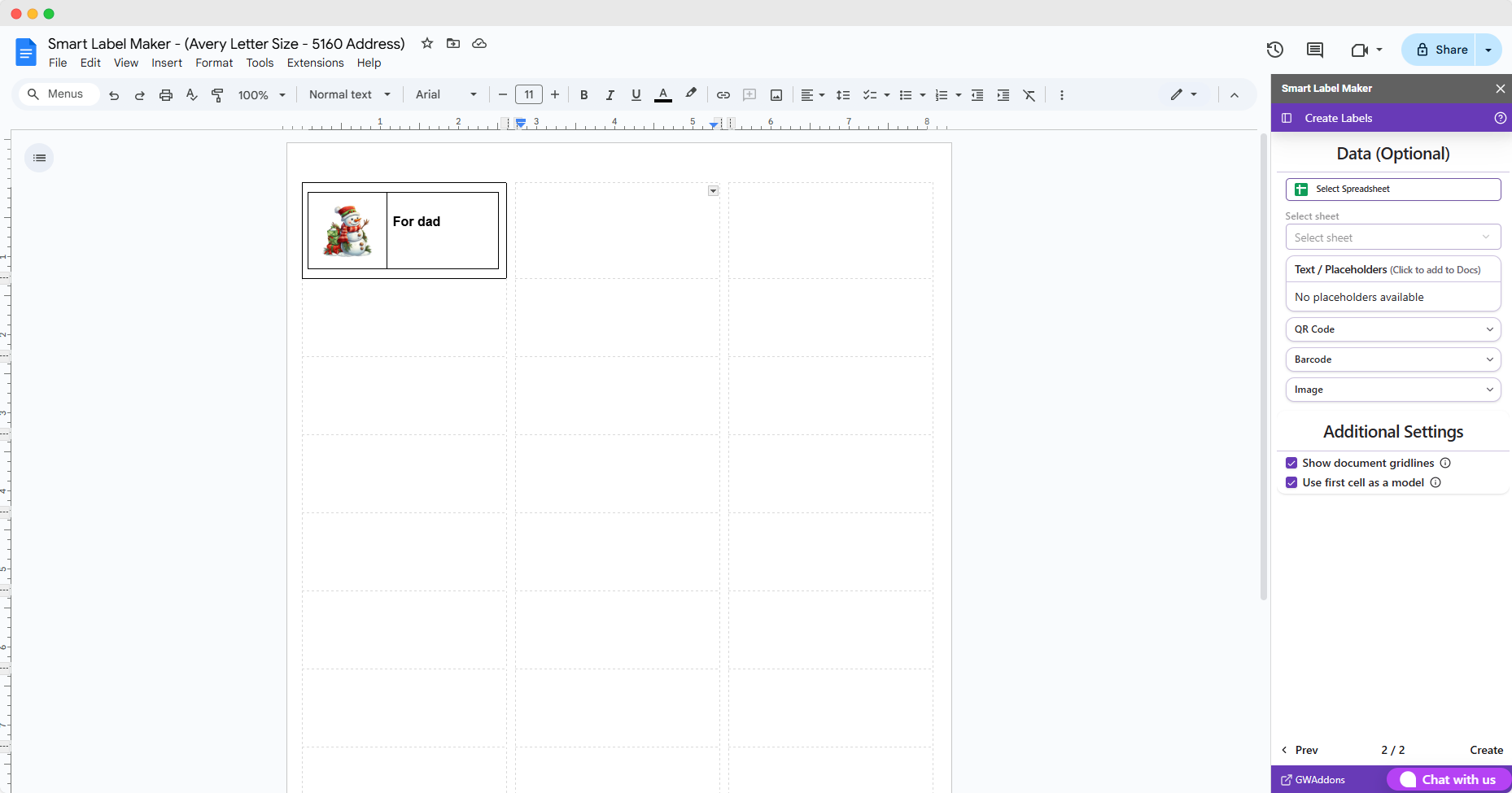1512x793 pixels.
Task: Click the font size field
Action: coord(529,95)
